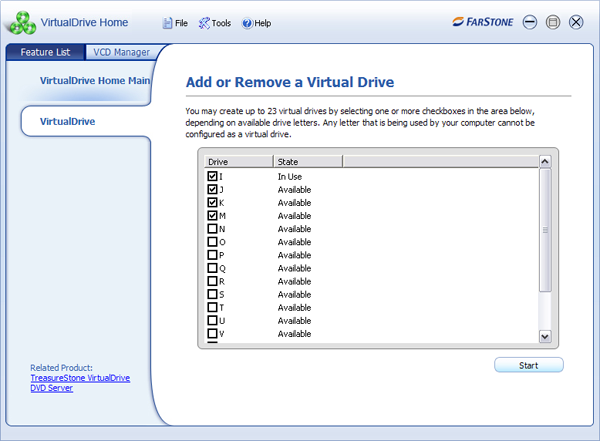Click the Available state of drive N
The width and height of the screenshot is (600, 441).
[294, 229]
